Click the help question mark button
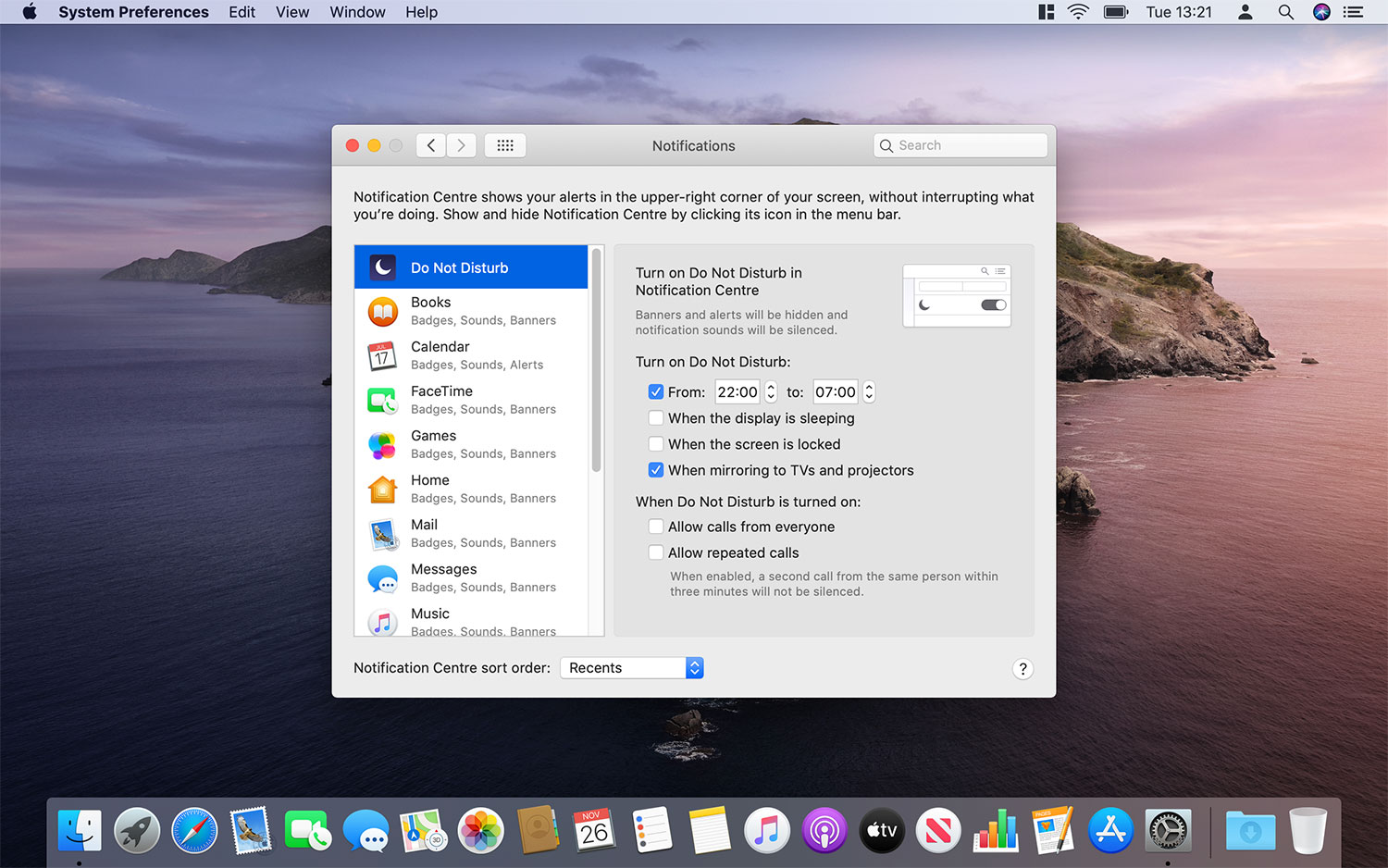The image size is (1388, 868). pyautogui.click(x=1022, y=668)
